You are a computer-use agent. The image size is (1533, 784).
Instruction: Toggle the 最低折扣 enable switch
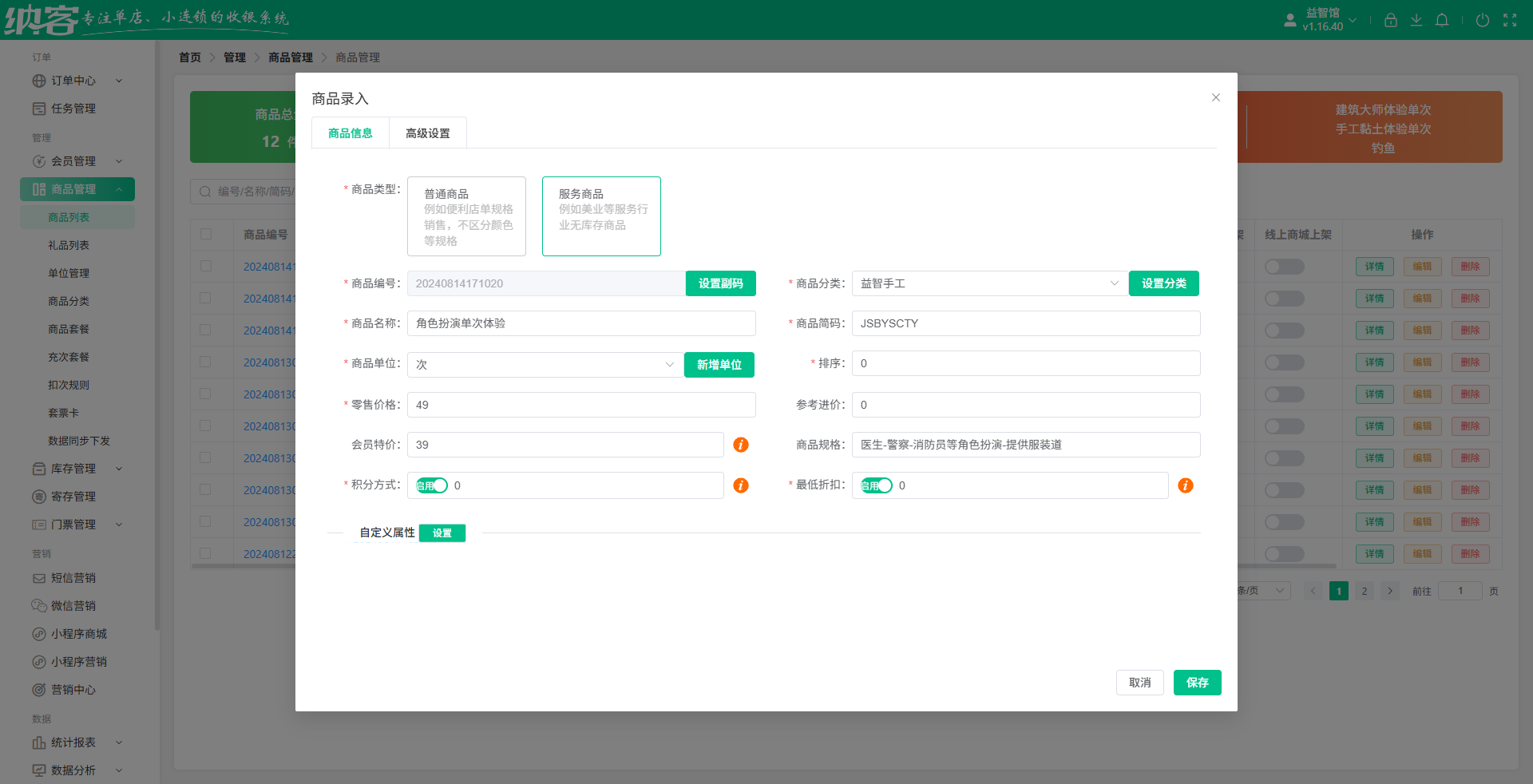pyautogui.click(x=877, y=485)
